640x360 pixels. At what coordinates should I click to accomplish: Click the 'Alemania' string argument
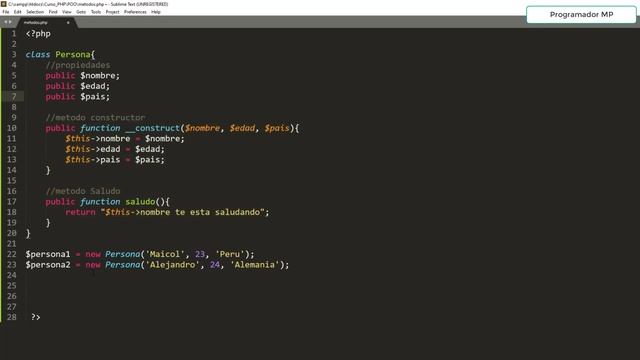tap(255, 265)
